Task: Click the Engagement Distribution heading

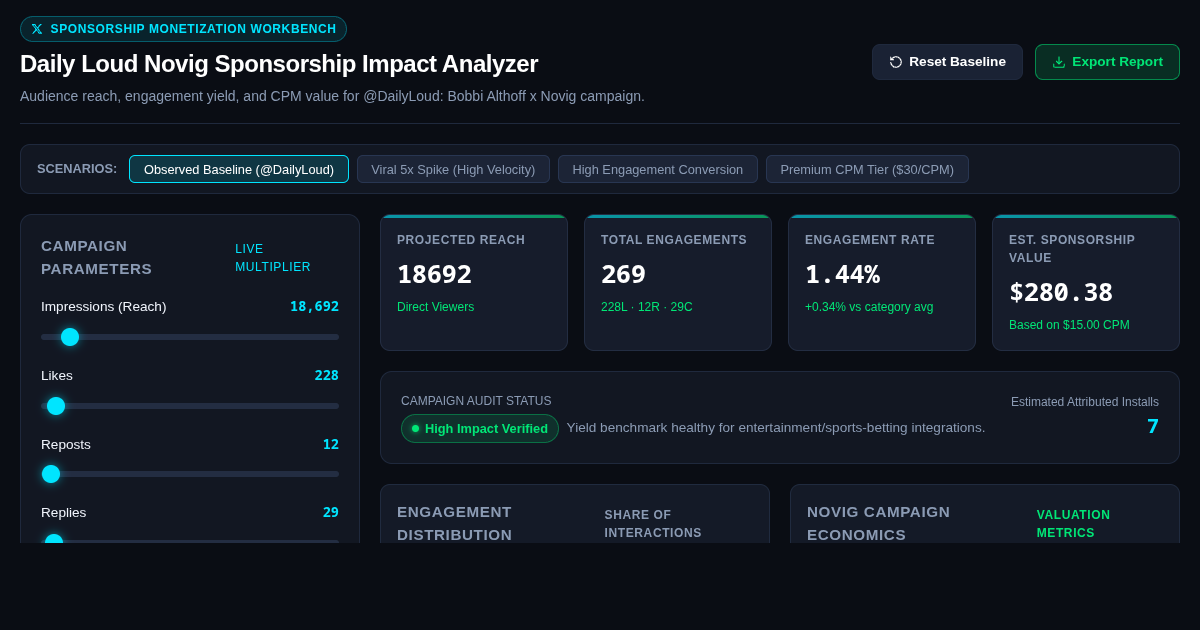Action: pos(455,523)
